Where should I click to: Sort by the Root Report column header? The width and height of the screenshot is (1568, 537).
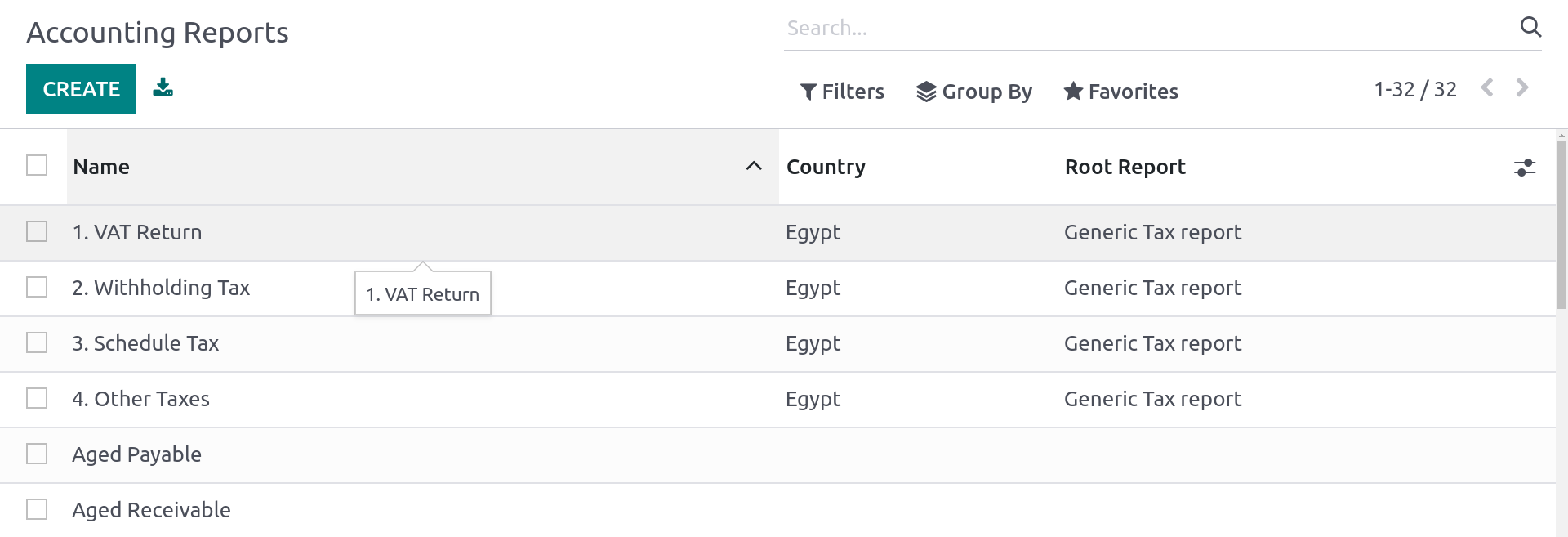[x=1125, y=167]
